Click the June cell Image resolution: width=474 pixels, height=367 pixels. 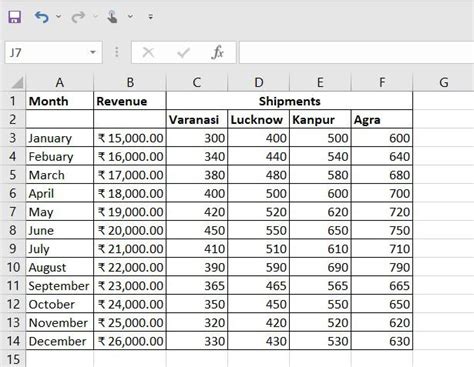click(60, 230)
